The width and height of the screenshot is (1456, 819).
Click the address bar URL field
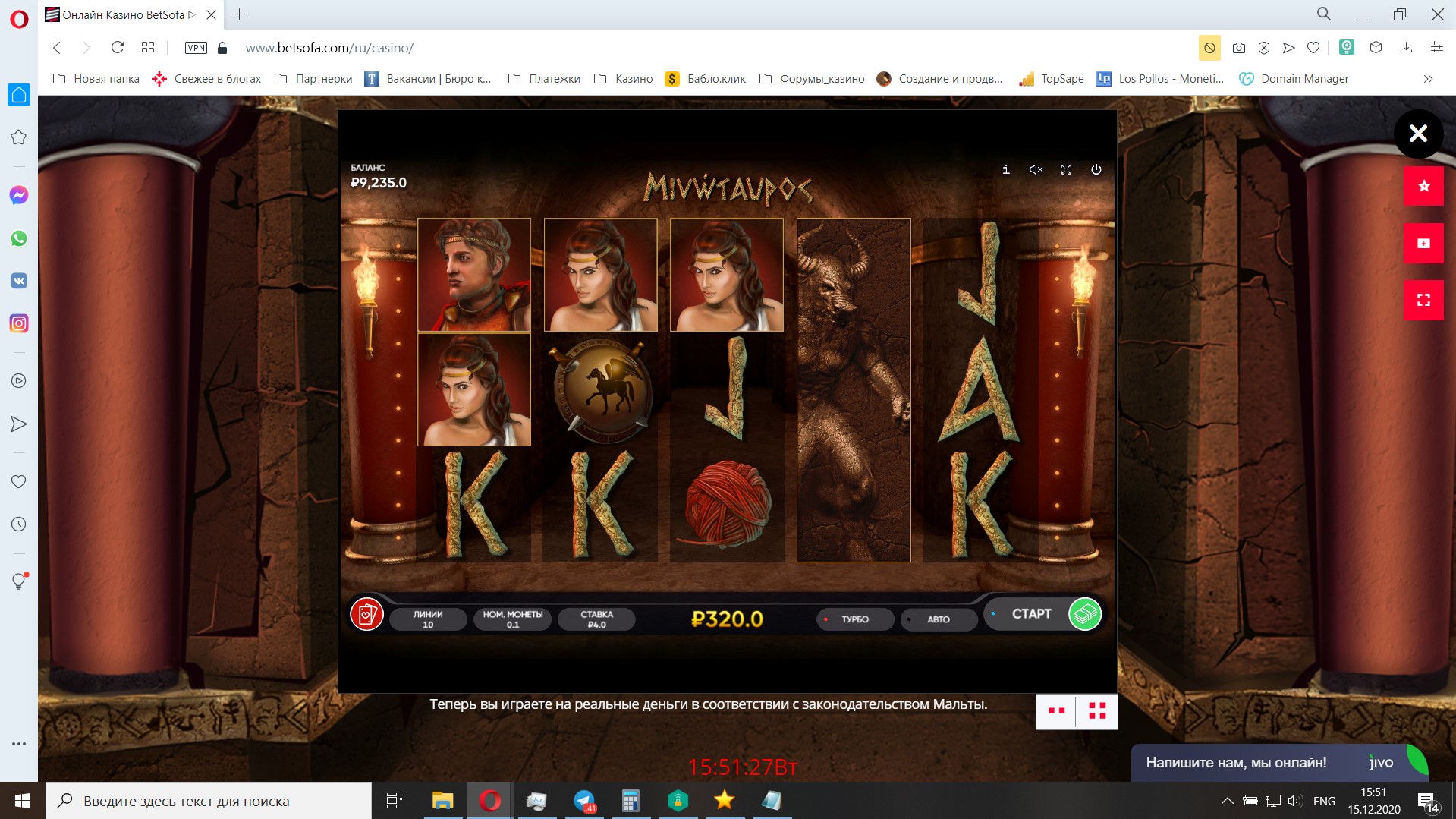pyautogui.click(x=329, y=48)
